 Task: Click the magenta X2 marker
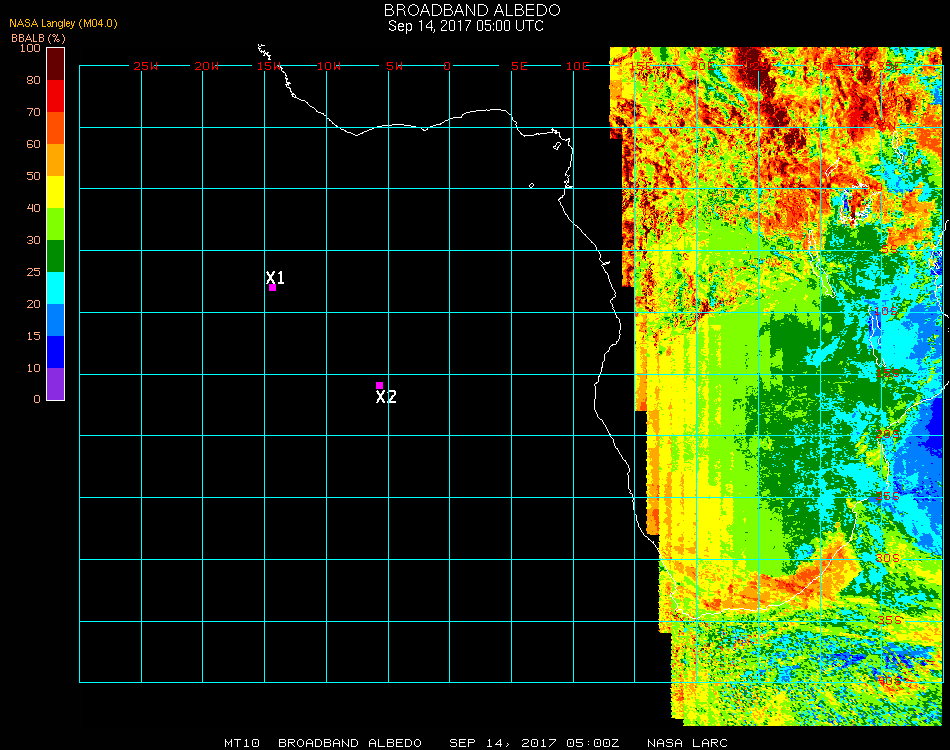pyautogui.click(x=379, y=385)
